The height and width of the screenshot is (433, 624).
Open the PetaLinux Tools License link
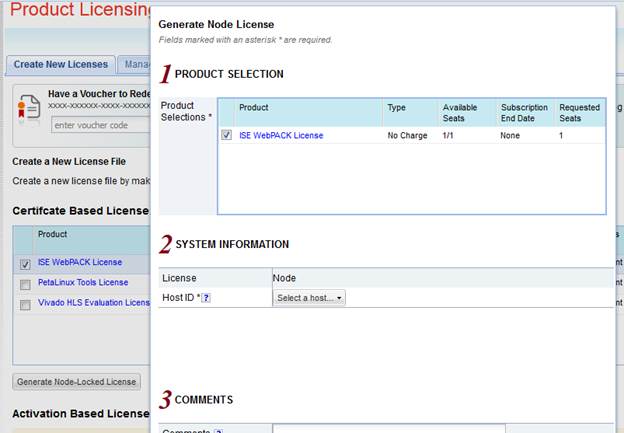83,282
